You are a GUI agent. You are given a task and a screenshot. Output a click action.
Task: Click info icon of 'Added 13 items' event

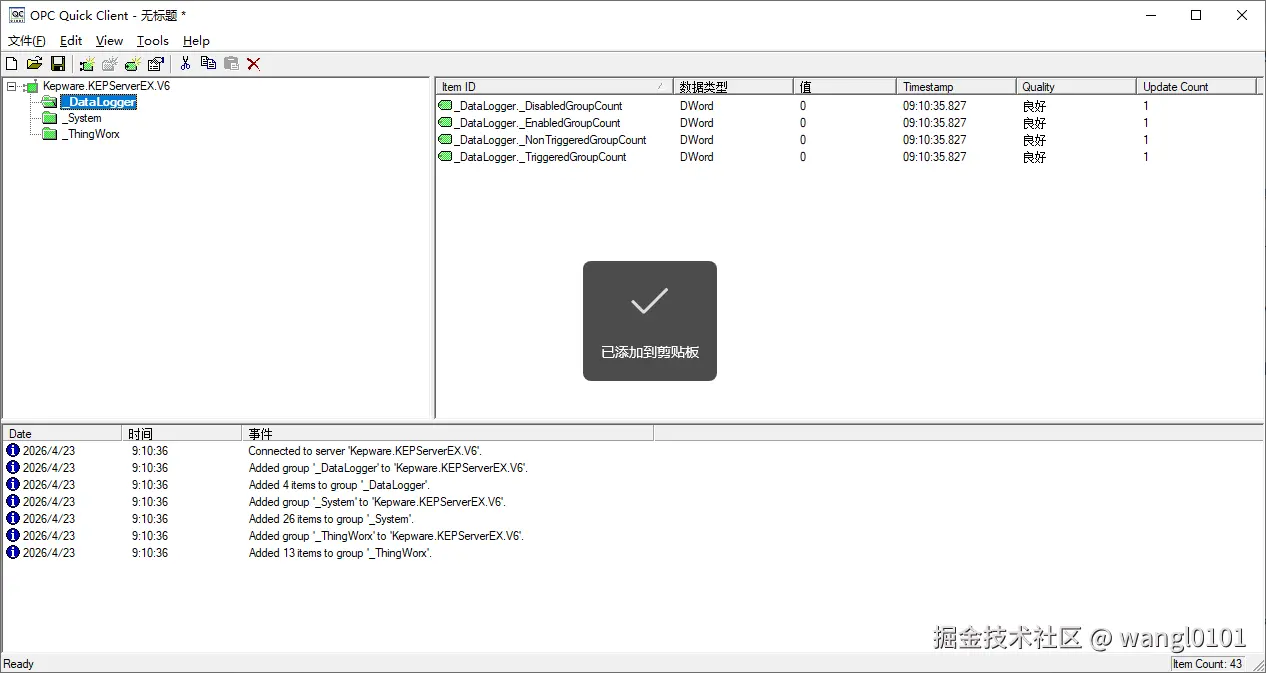[x=13, y=553]
